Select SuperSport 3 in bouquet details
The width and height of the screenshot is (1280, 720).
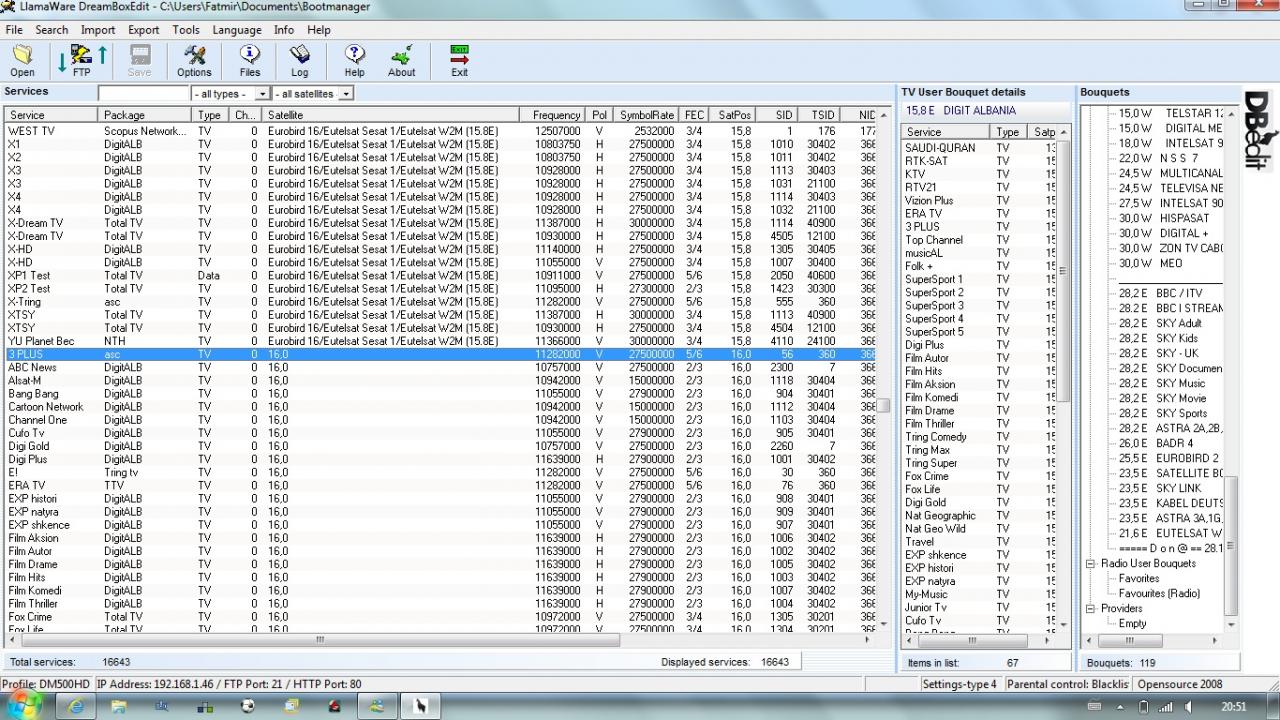[934, 306]
